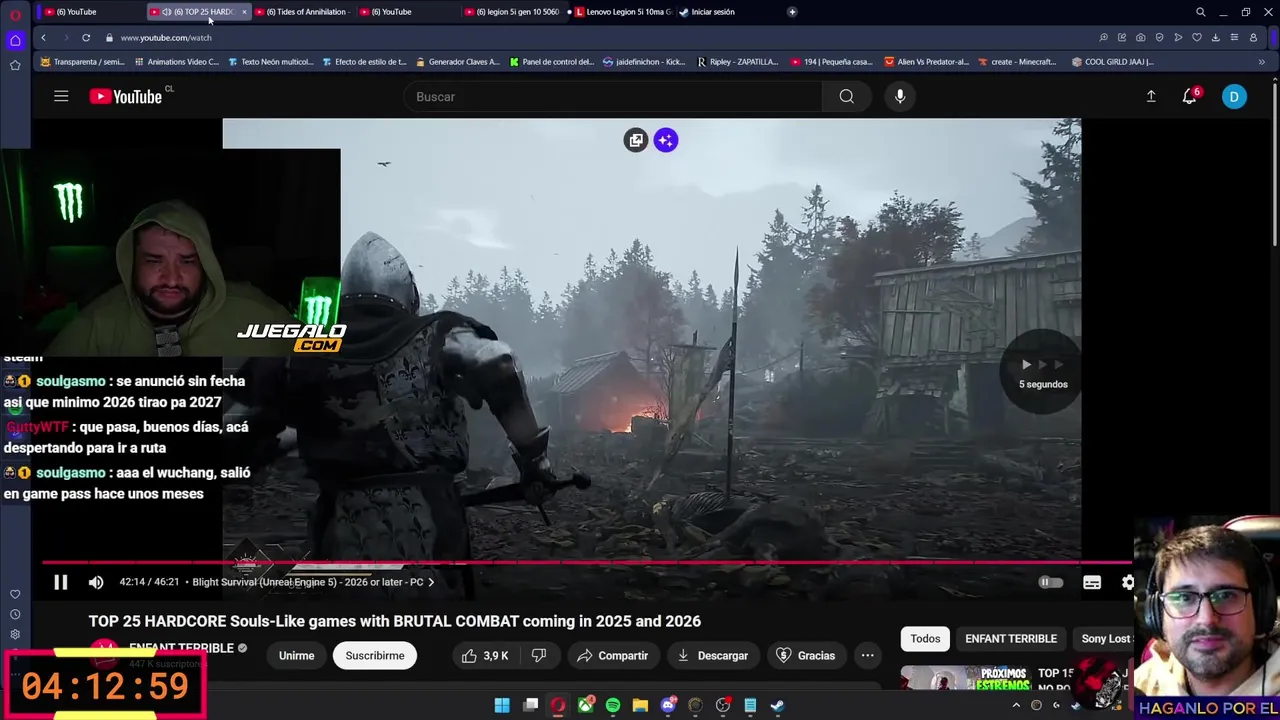Expand chapter Blight Survival chevron

(x=431, y=582)
